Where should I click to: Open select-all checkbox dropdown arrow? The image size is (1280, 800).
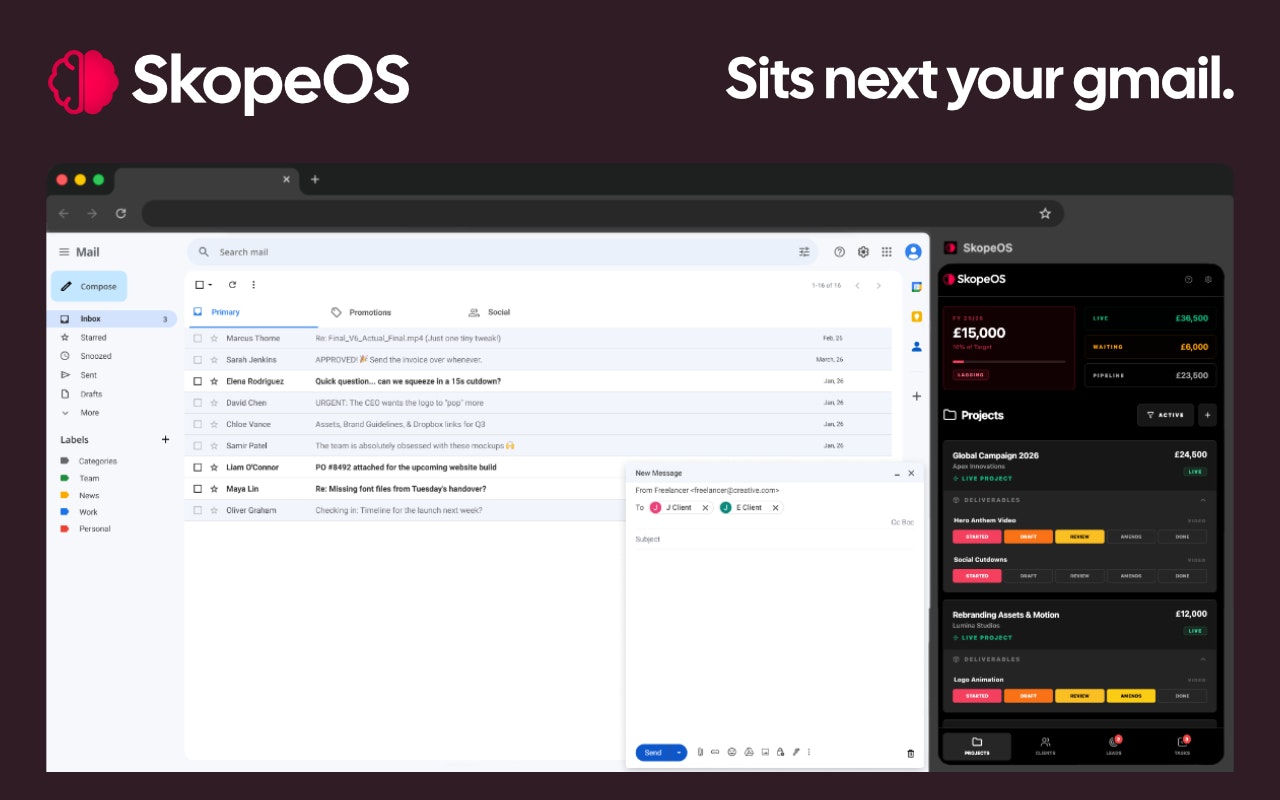click(x=210, y=285)
